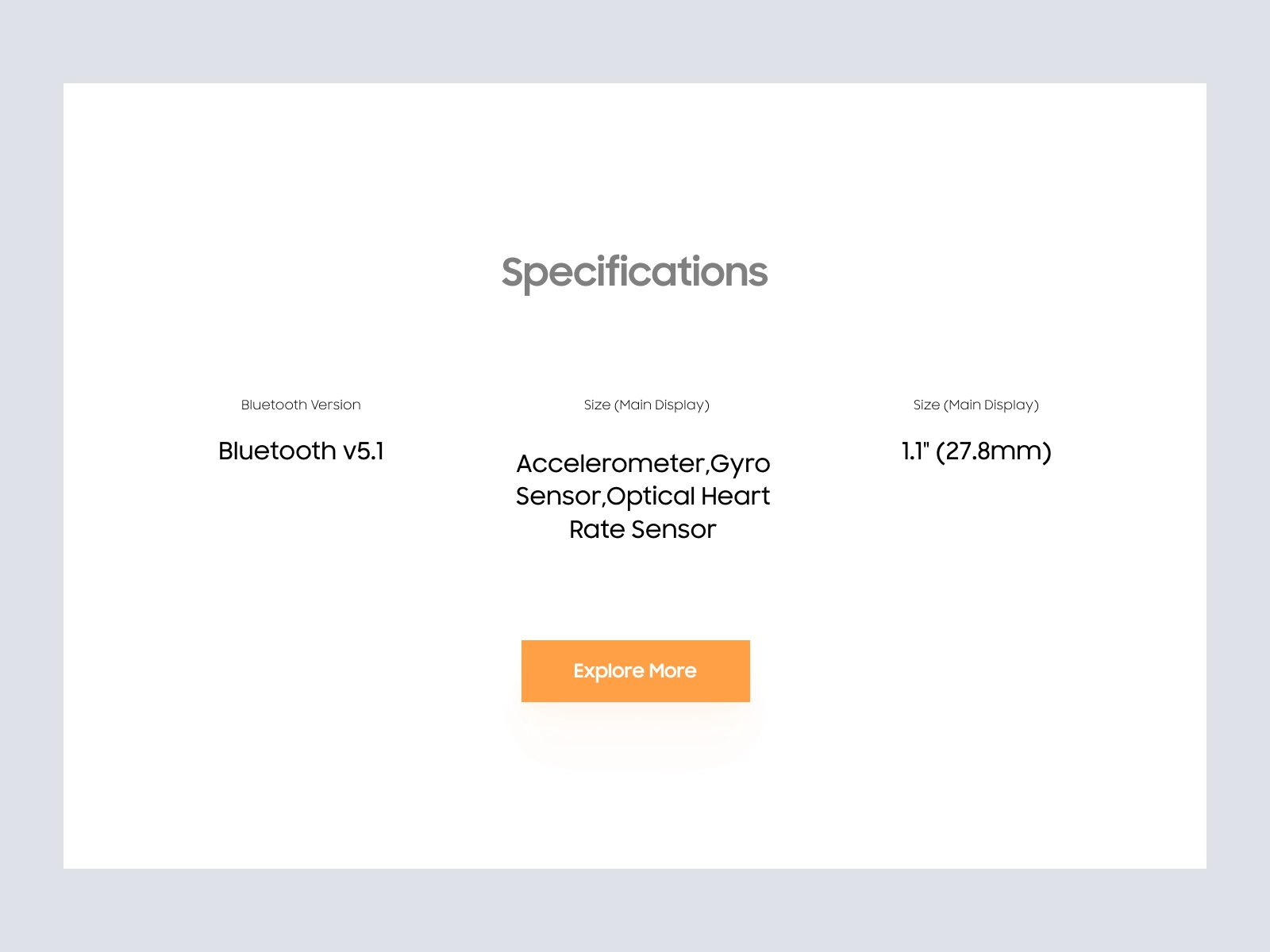This screenshot has height=952, width=1270.
Task: Click the Bluetooth Version label
Action: (301, 405)
